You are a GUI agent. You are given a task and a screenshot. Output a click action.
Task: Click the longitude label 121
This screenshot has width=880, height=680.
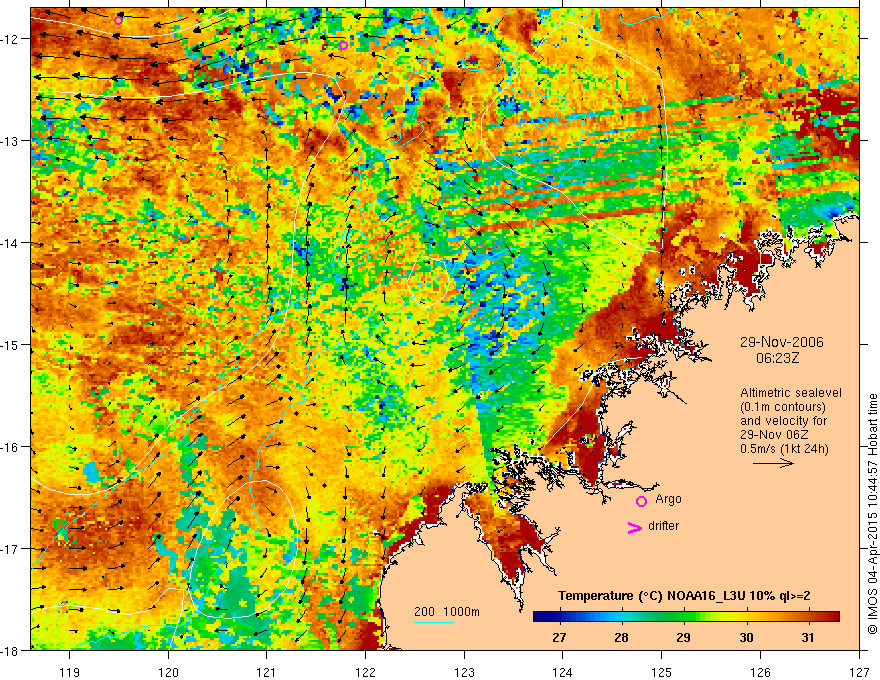tap(267, 672)
